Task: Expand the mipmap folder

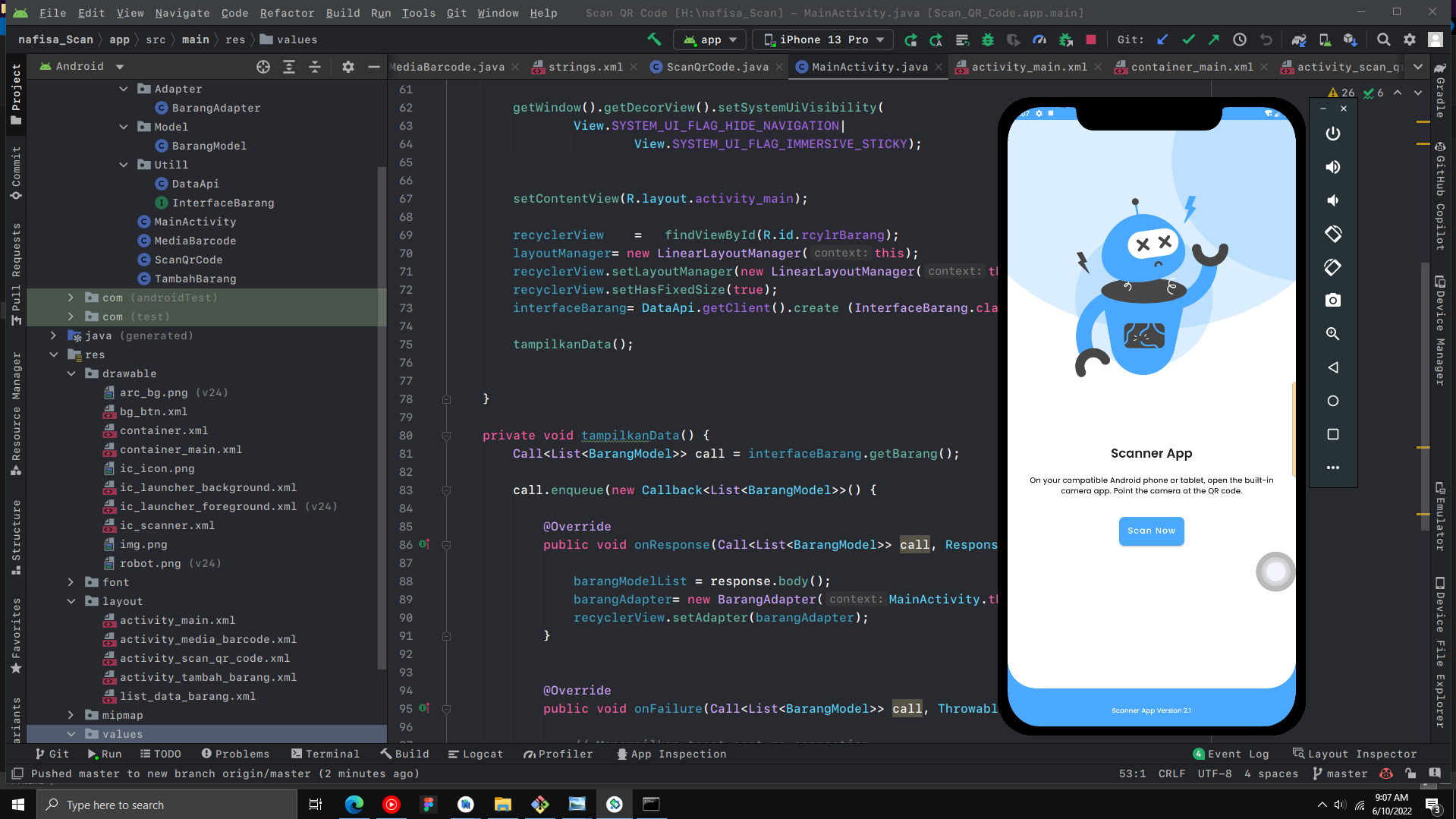Action: 71,715
